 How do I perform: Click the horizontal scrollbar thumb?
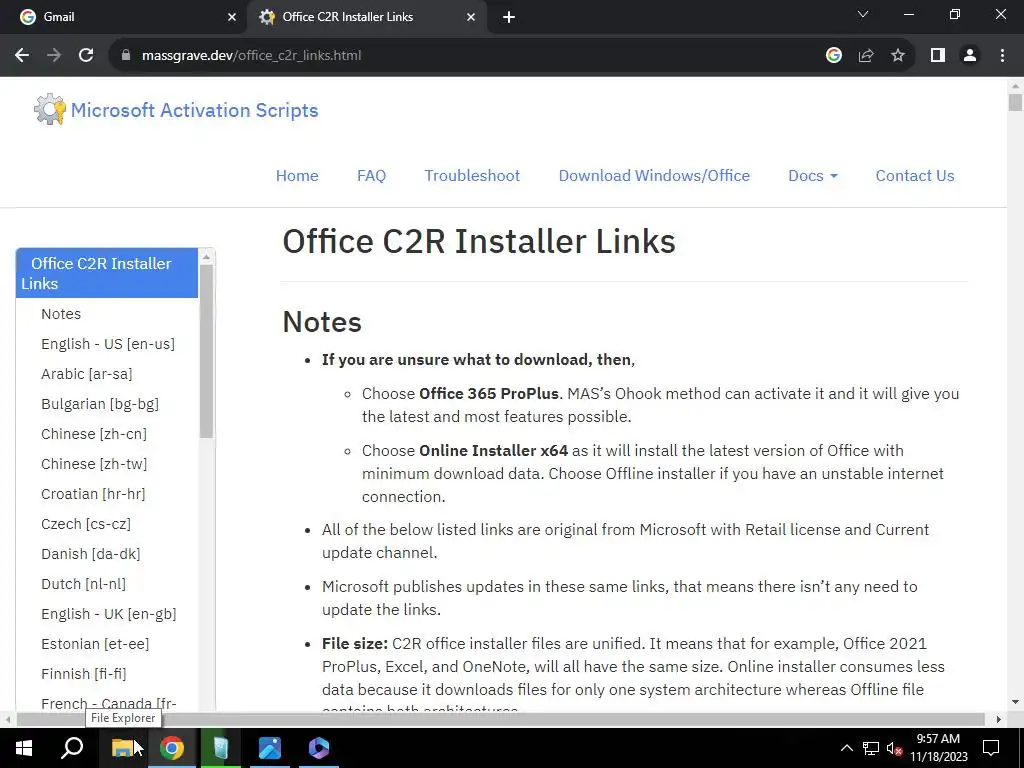coord(500,719)
